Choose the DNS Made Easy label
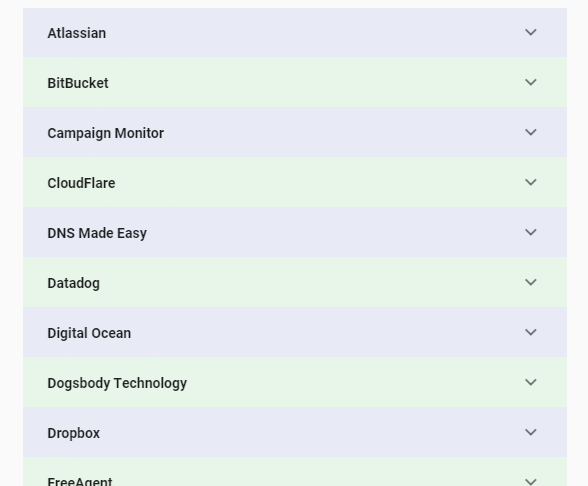The width and height of the screenshot is (588, 486). pyautogui.click(x=97, y=233)
